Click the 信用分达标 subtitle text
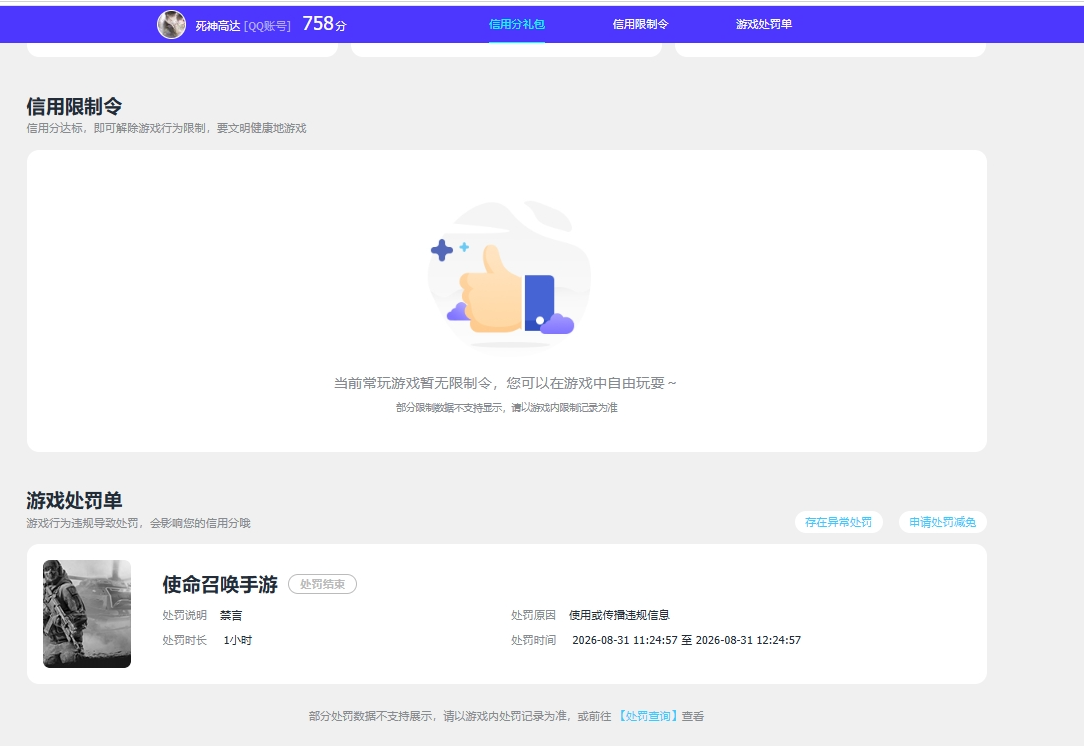Image resolution: width=1084 pixels, height=746 pixels. pos(167,128)
